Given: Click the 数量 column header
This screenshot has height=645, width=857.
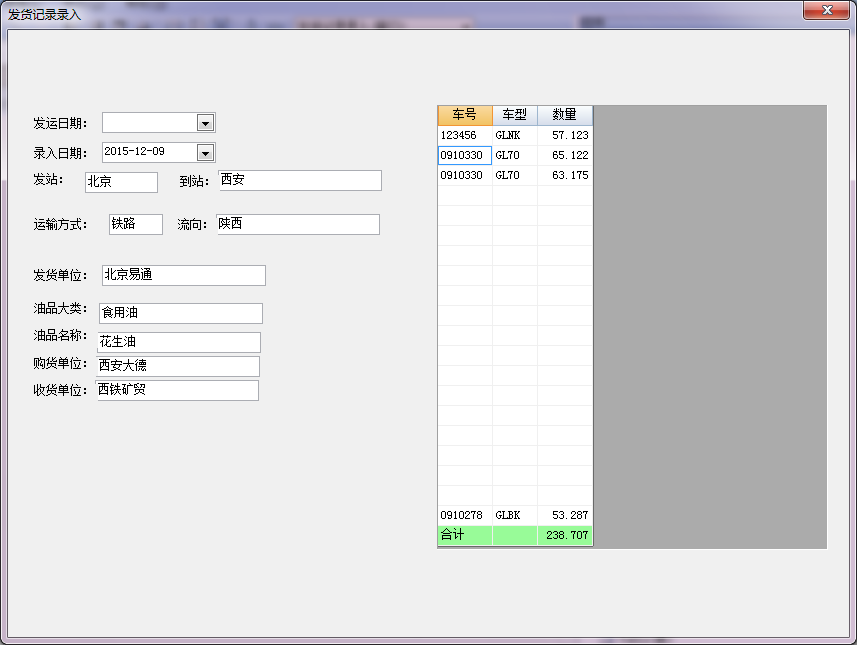Looking at the screenshot, I should (565, 115).
